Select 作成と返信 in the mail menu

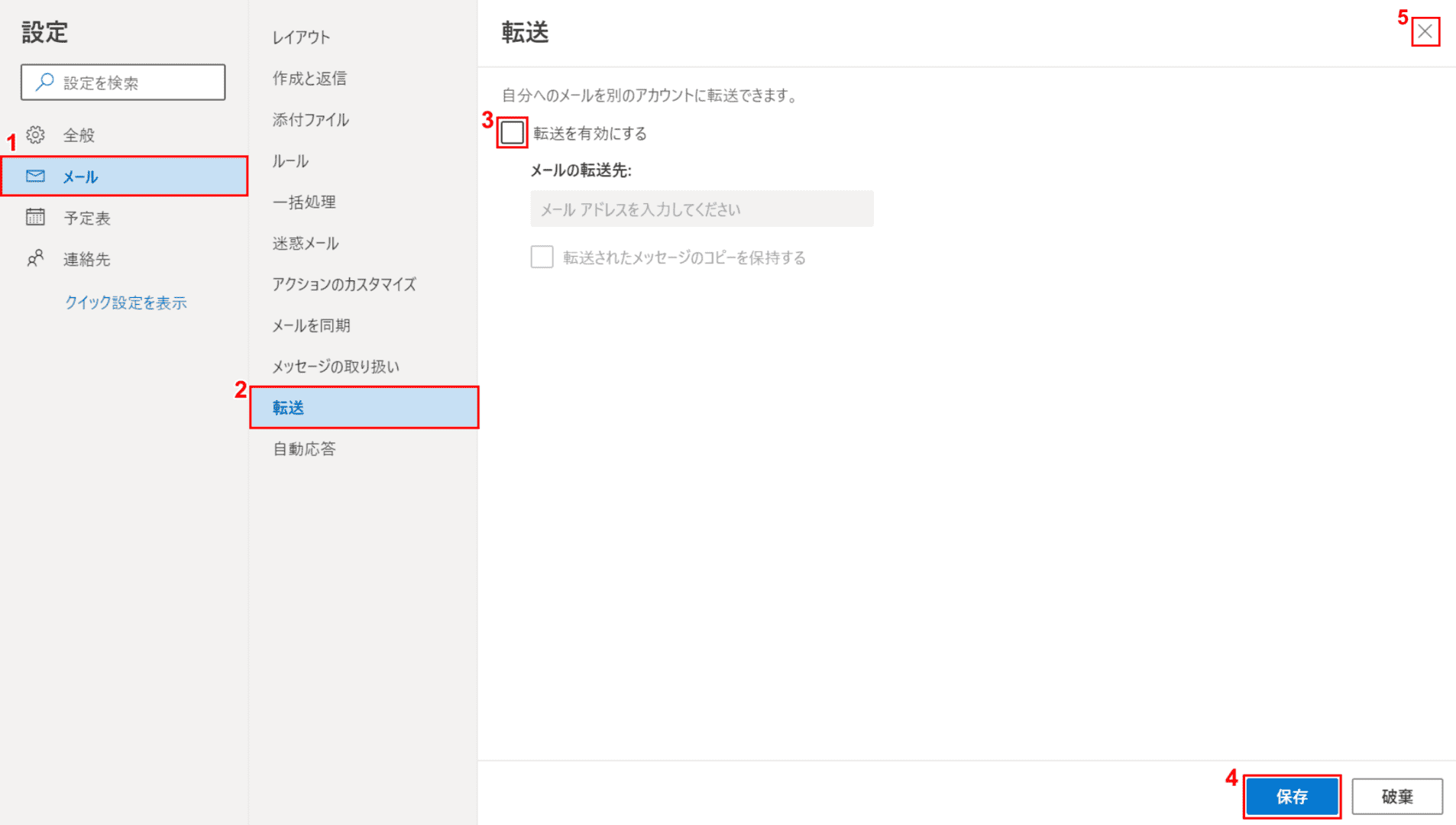coord(309,79)
